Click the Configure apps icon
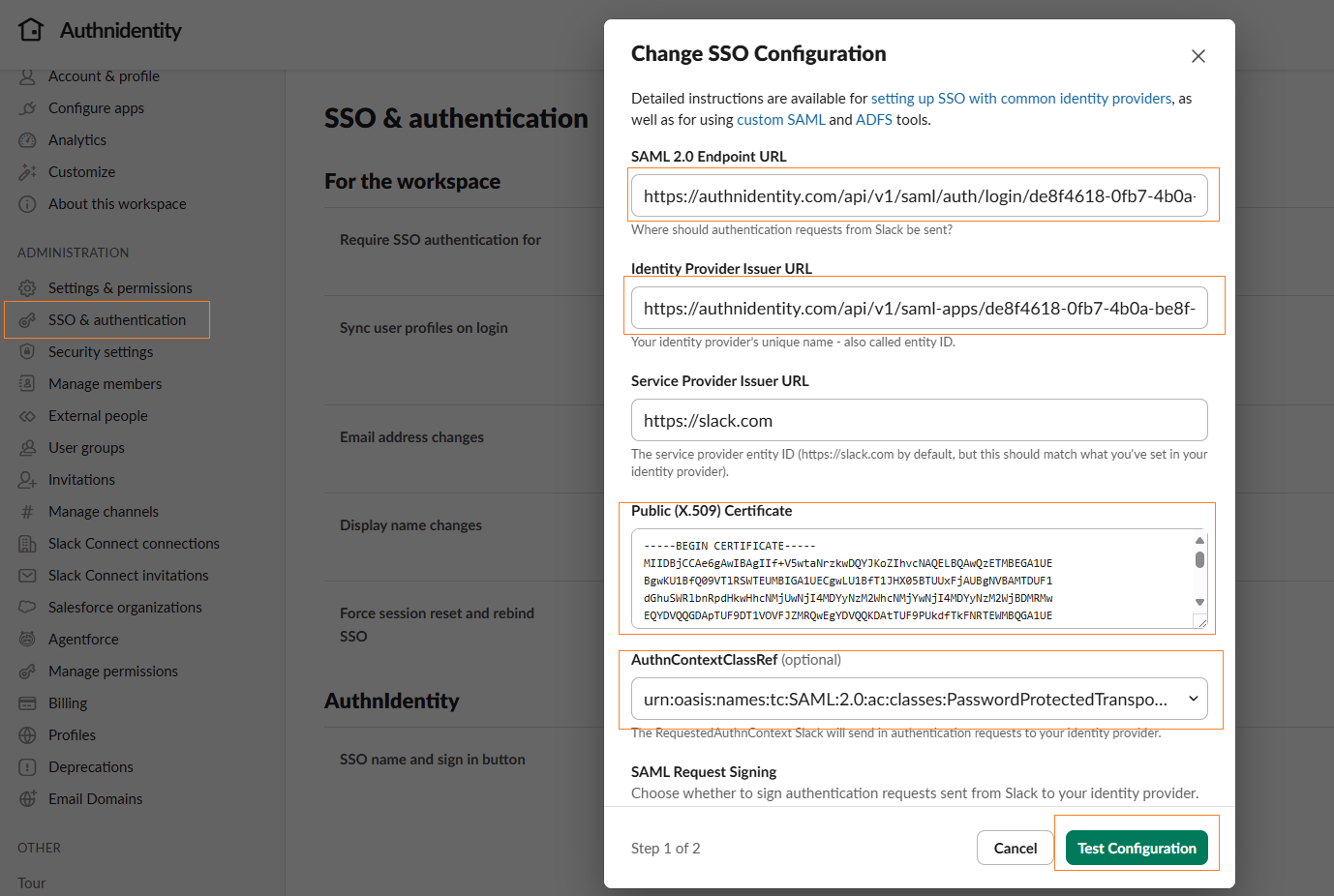Screen dimensions: 1334x896 tap(27, 108)
